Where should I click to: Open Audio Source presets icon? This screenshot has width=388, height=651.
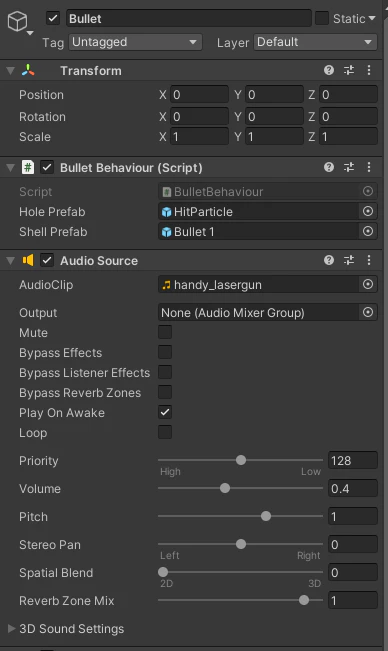349,260
